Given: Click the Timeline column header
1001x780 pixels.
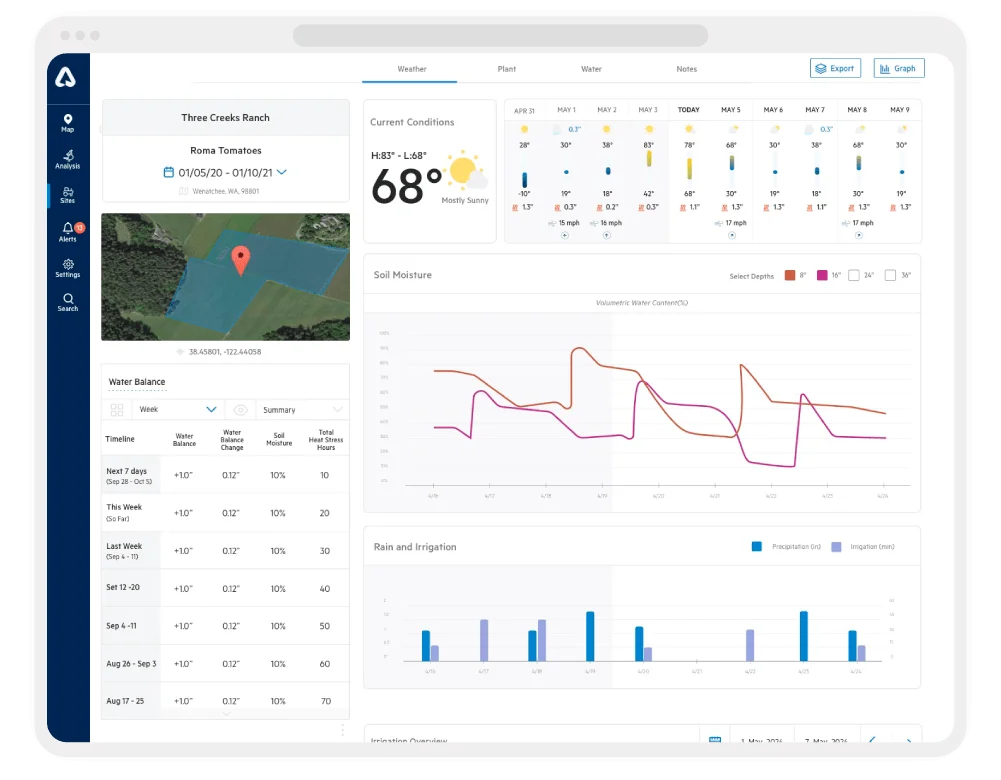Looking at the screenshot, I should pyautogui.click(x=120, y=439).
